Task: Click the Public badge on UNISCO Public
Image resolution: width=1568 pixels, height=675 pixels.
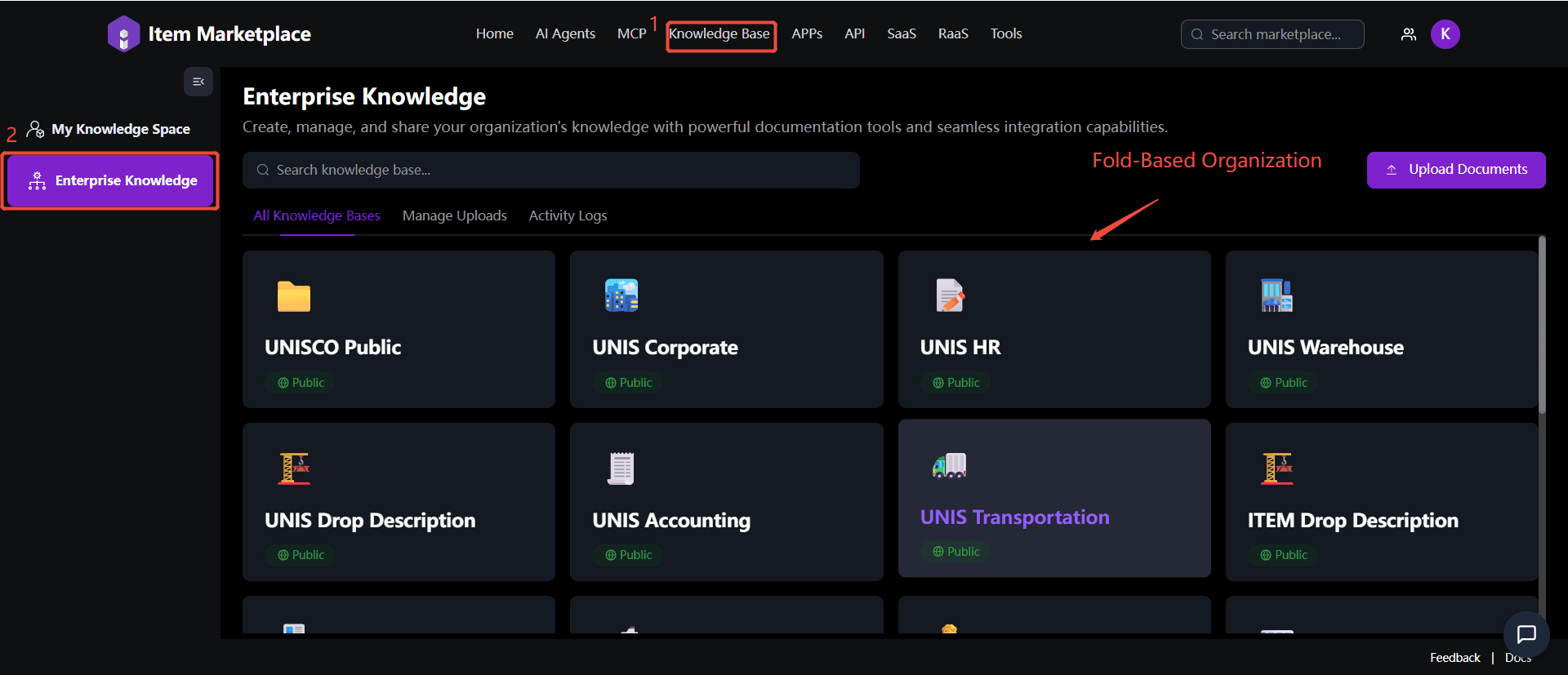Action: tap(301, 383)
